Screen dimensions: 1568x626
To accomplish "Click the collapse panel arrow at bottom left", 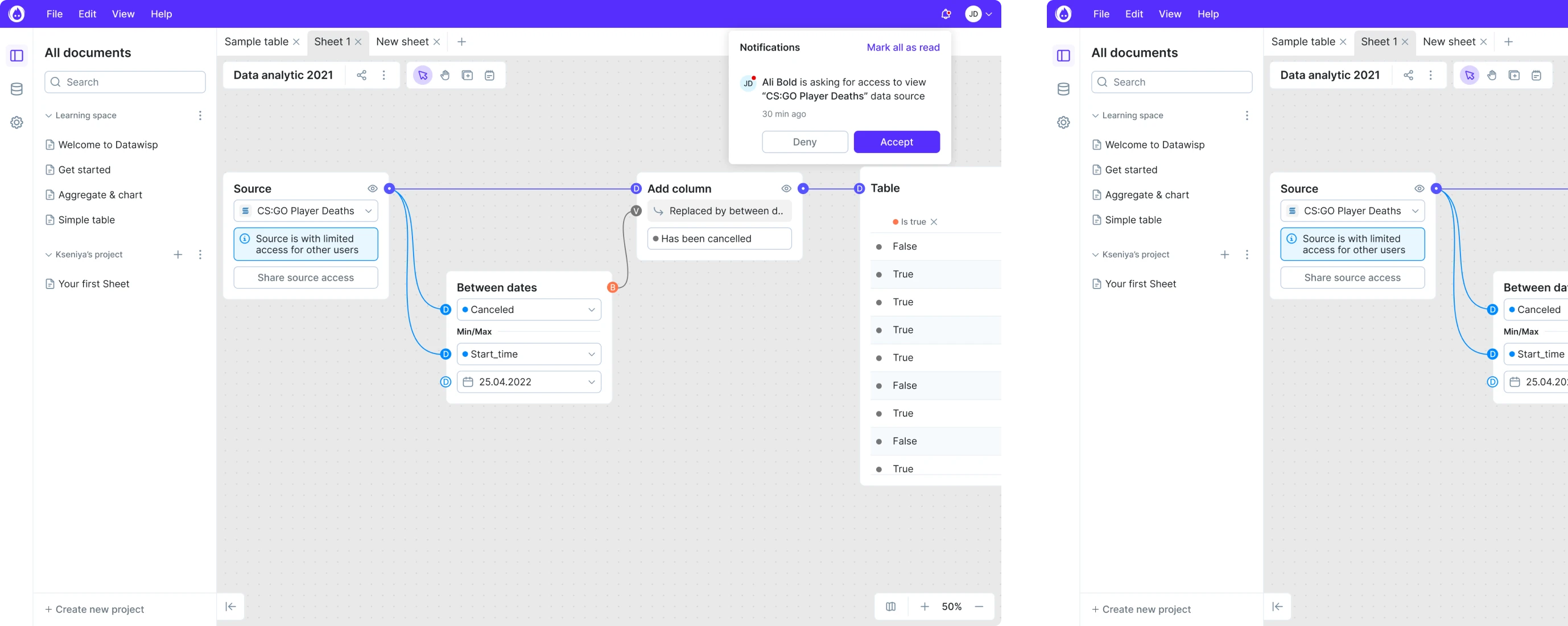I will click(x=230, y=607).
